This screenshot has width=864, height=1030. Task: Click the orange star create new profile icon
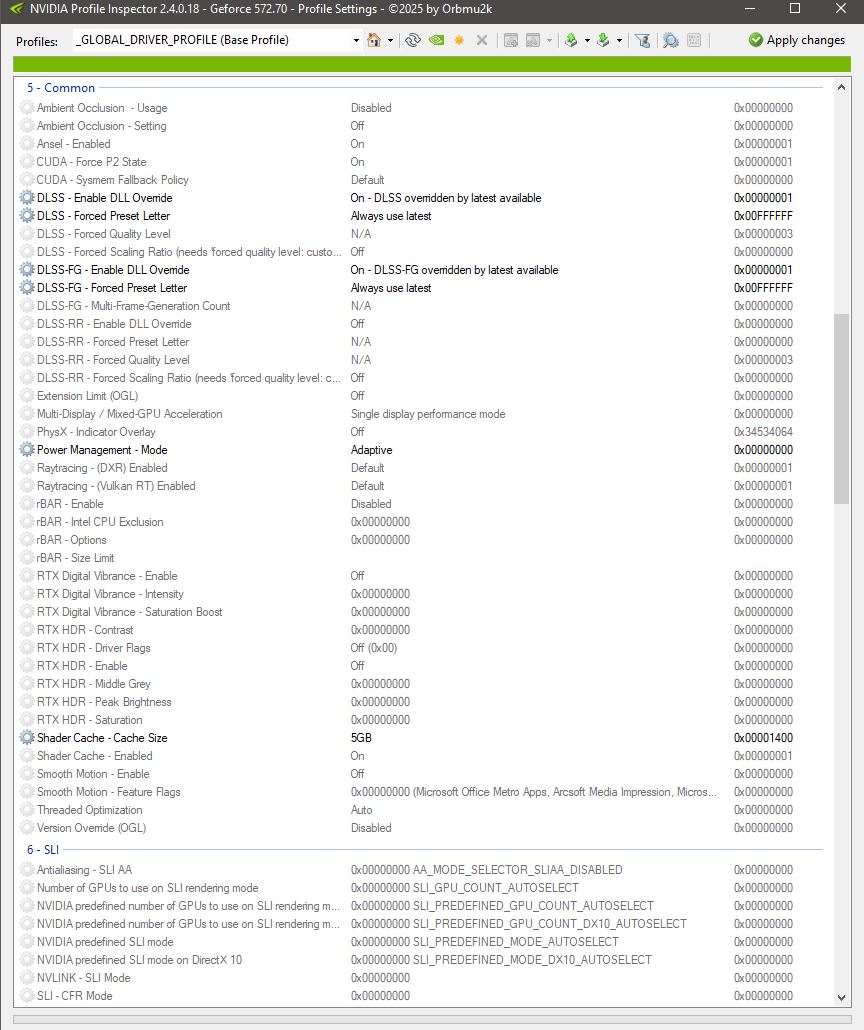tap(459, 40)
